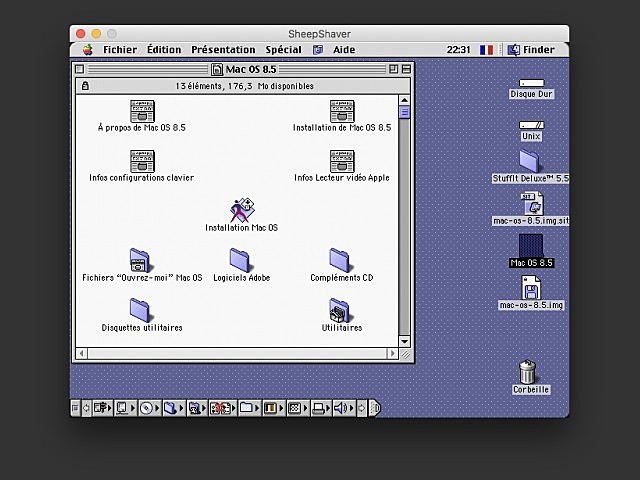640x480 pixels.
Task: Click the Control Strip scroll-right arrow
Action: [362, 408]
